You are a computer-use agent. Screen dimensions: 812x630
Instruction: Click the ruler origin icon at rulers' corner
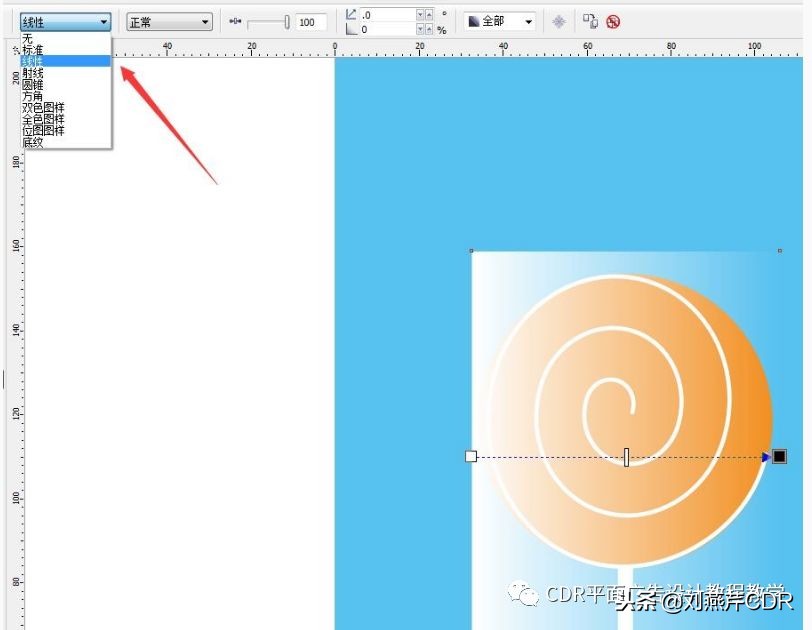pos(16,50)
